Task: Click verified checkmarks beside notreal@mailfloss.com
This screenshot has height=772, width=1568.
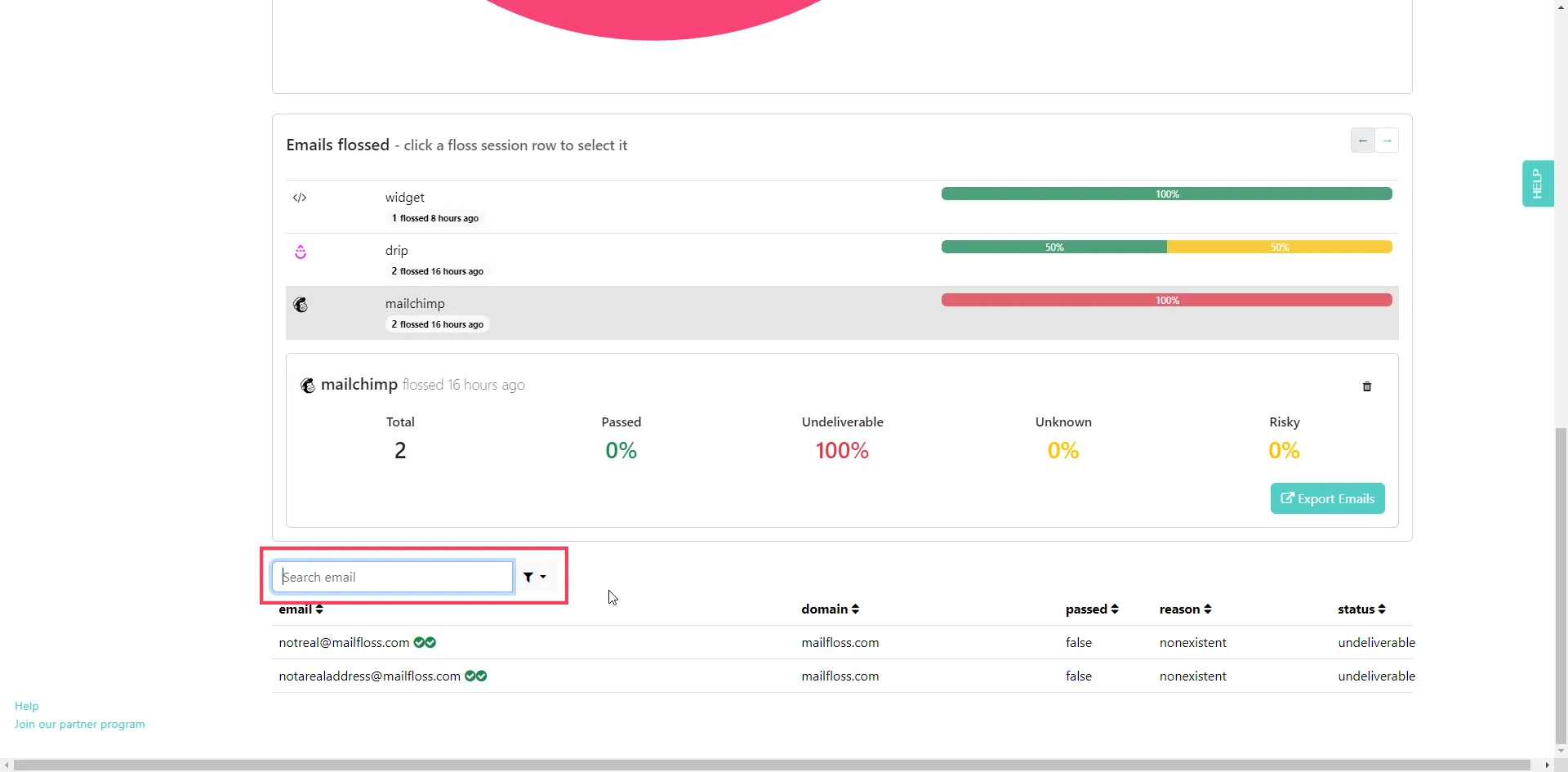Action: click(x=425, y=643)
